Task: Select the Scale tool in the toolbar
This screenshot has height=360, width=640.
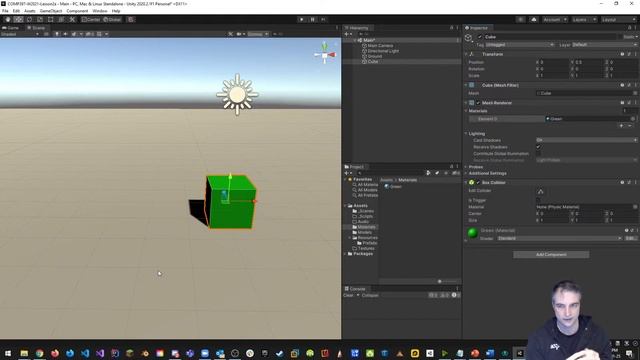Action: point(40,20)
